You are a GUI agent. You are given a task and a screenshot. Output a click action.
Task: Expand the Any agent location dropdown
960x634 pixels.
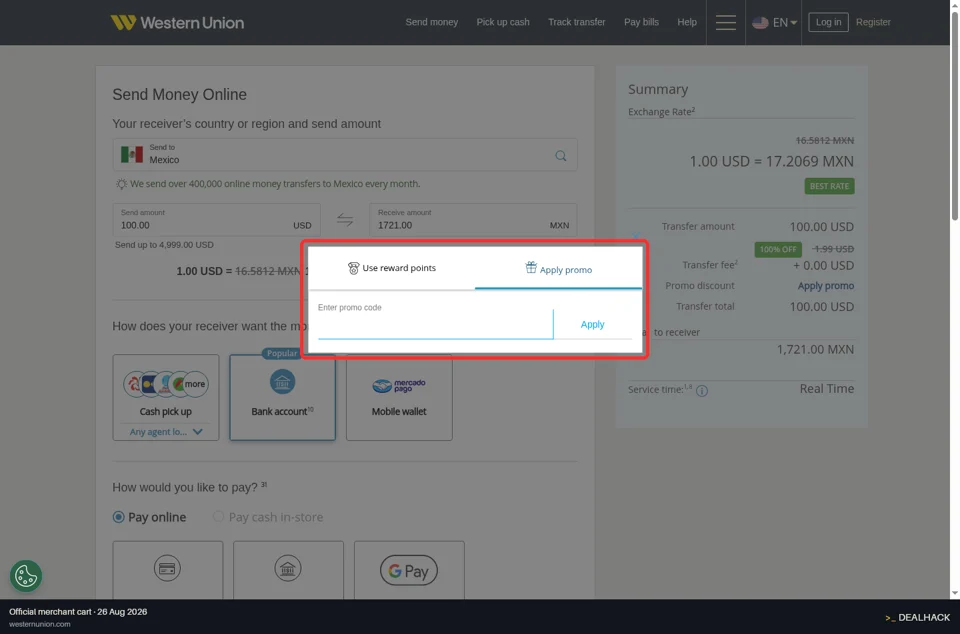pos(166,431)
